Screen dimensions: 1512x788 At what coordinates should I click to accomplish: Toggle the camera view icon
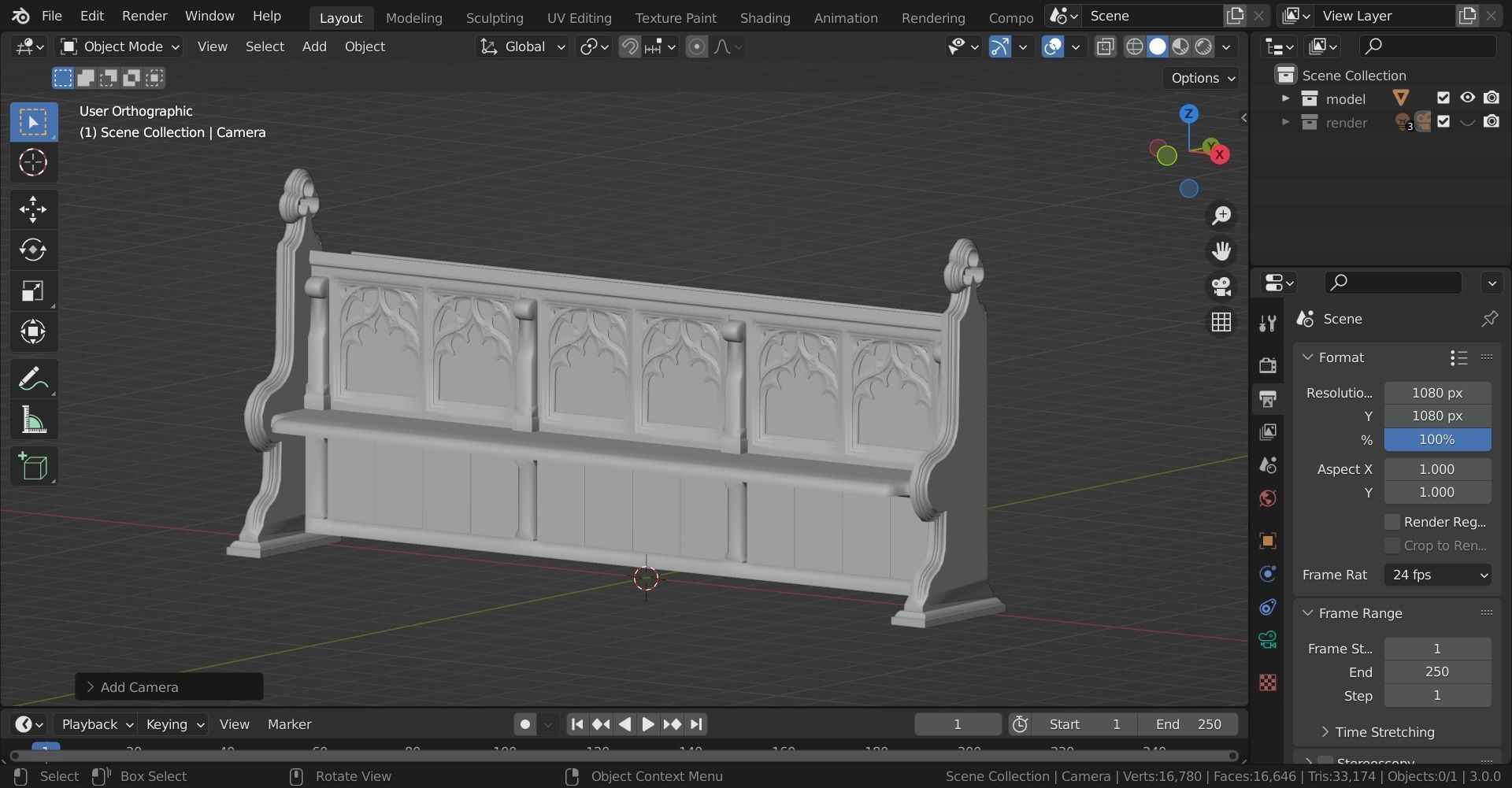[x=1221, y=287]
